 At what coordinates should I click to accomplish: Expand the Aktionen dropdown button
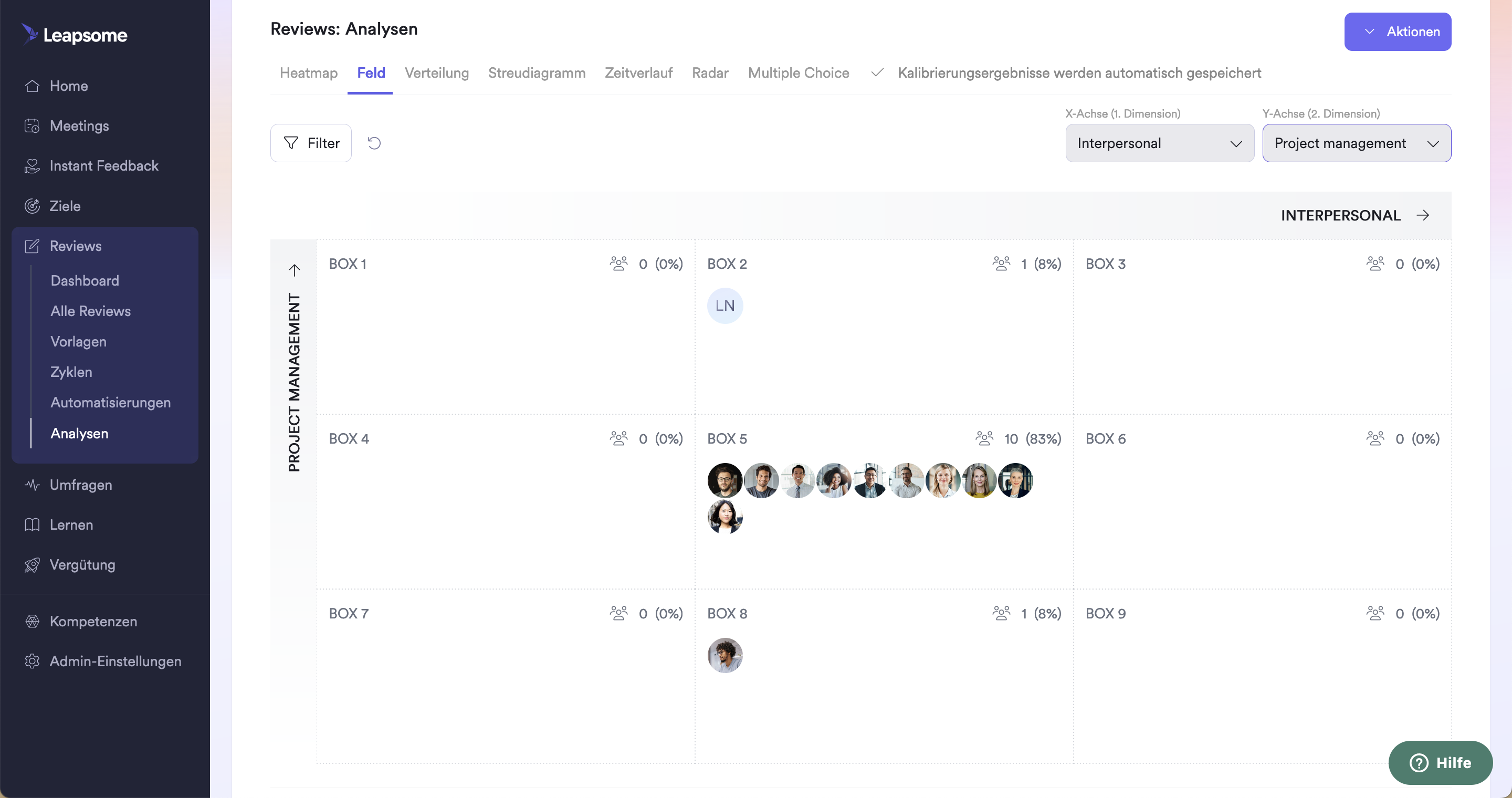[x=1398, y=31]
